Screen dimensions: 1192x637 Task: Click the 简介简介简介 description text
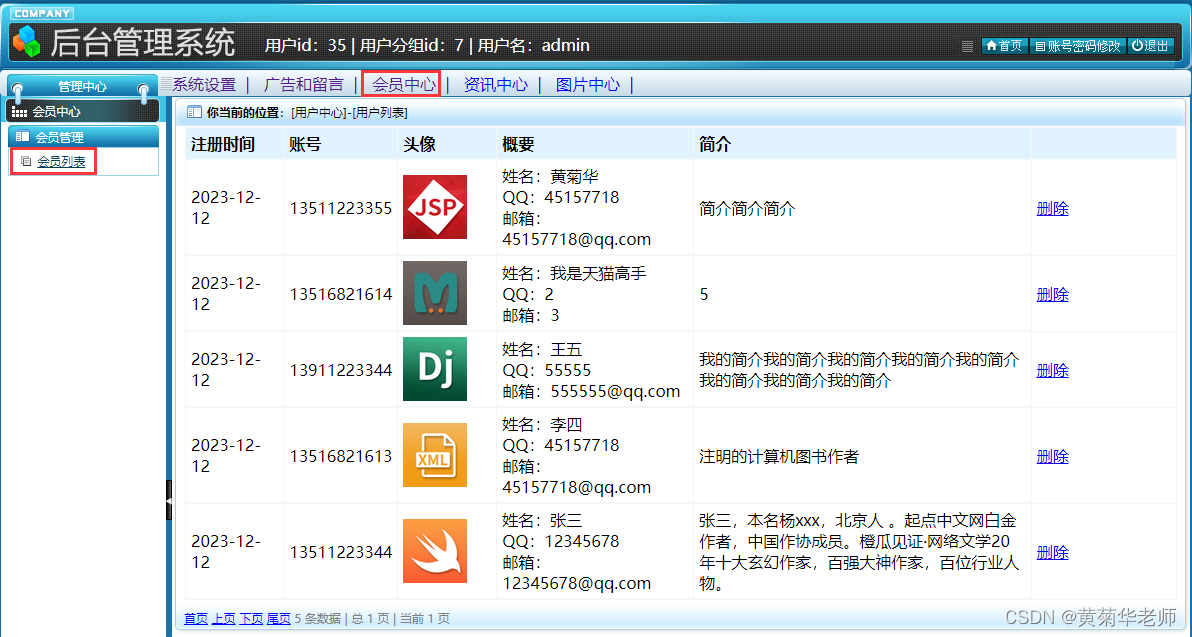pyautogui.click(x=747, y=208)
